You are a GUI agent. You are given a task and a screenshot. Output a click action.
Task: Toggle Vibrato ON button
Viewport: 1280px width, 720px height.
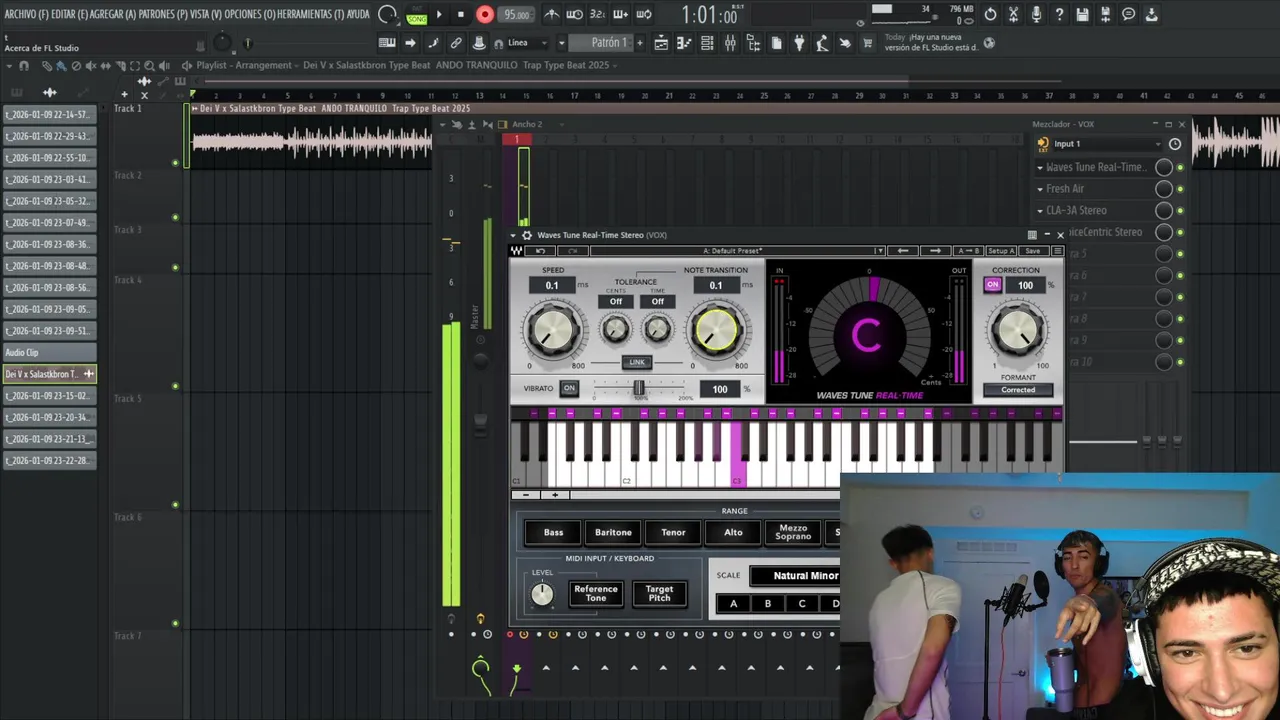click(569, 388)
